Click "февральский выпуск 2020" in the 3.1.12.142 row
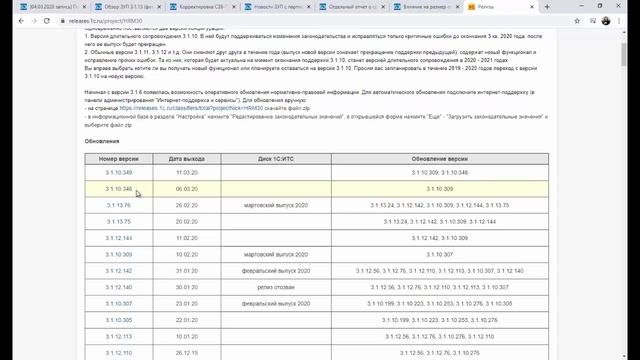The height and width of the screenshot is (360, 640). 276,271
